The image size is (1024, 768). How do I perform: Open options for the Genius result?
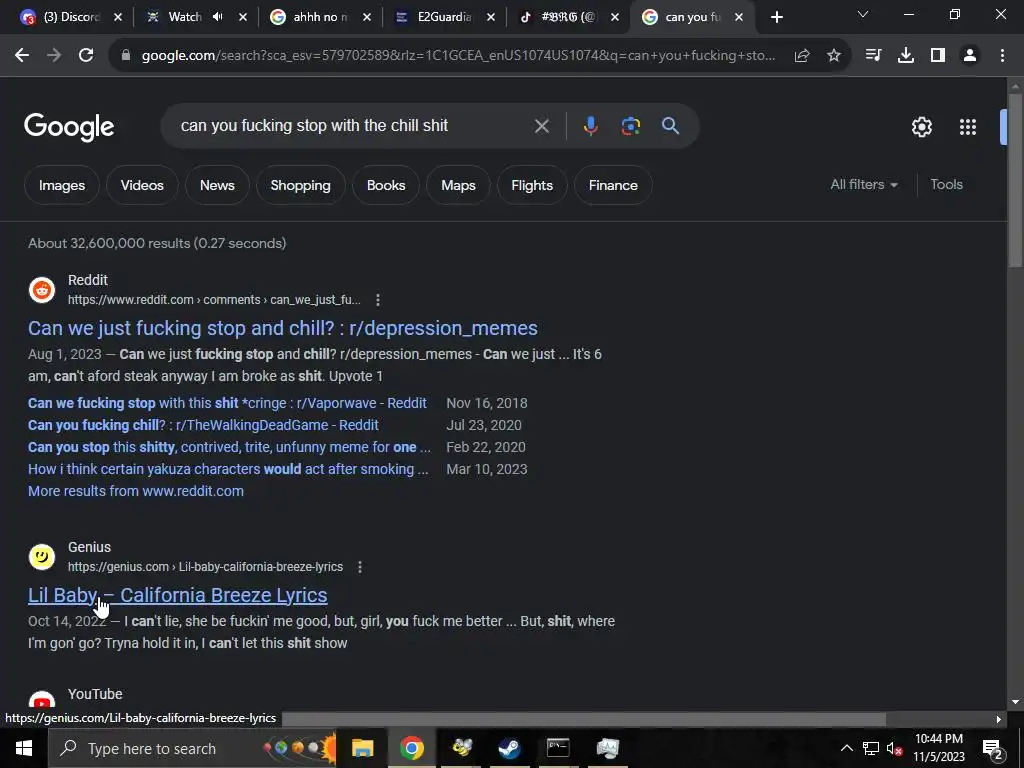360,567
